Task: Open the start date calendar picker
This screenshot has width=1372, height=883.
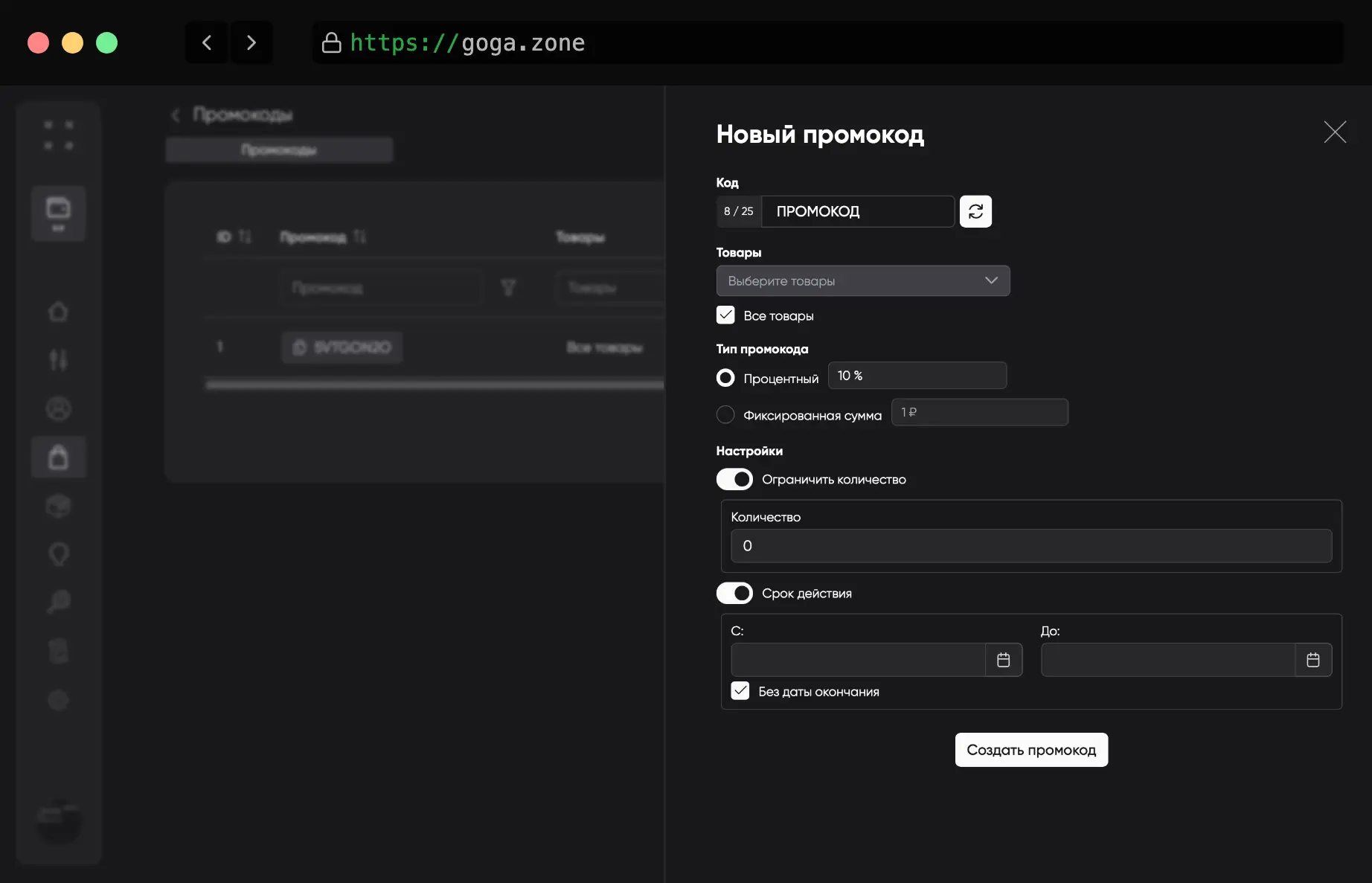Action: click(1003, 660)
